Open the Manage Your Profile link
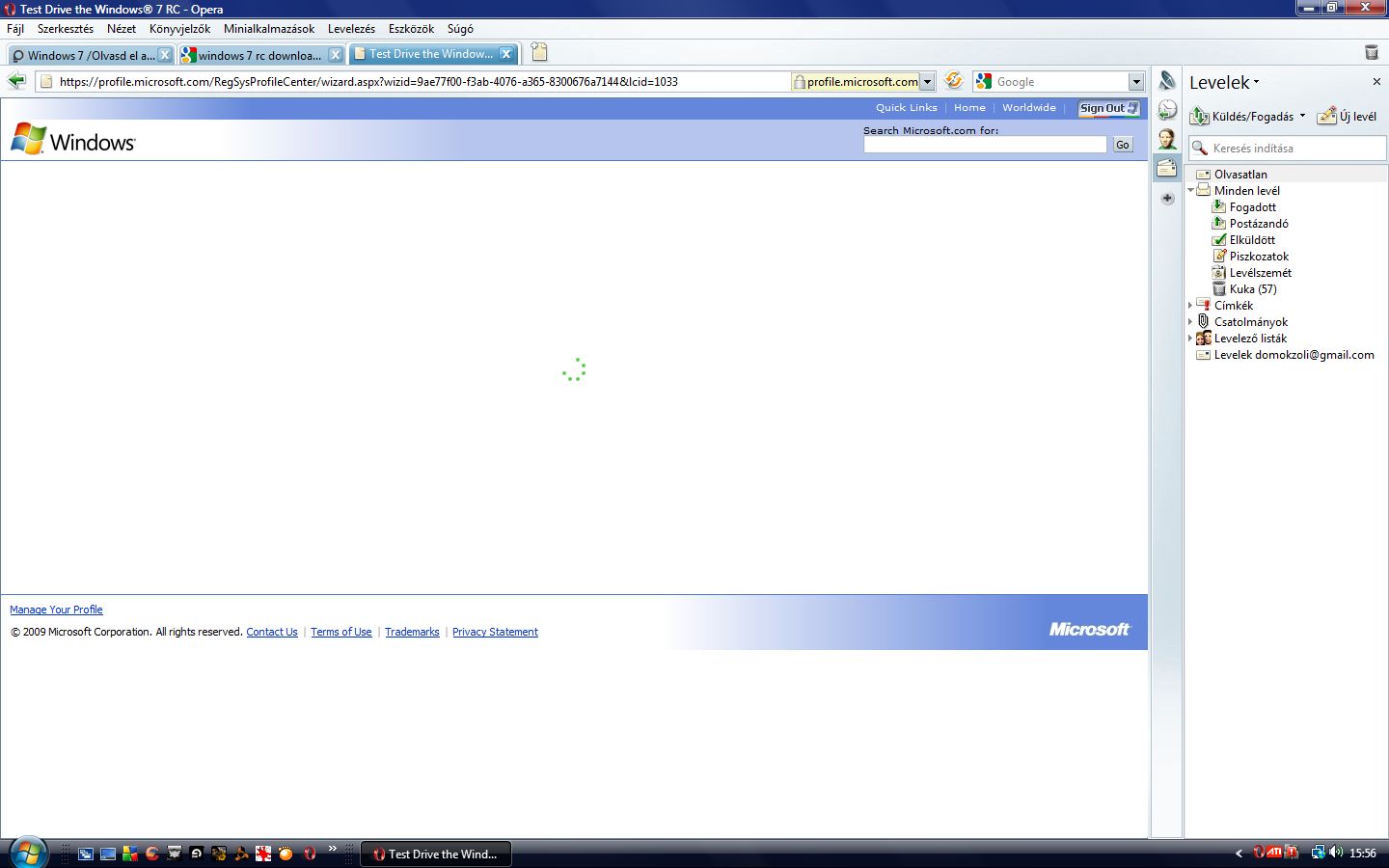 coord(56,610)
